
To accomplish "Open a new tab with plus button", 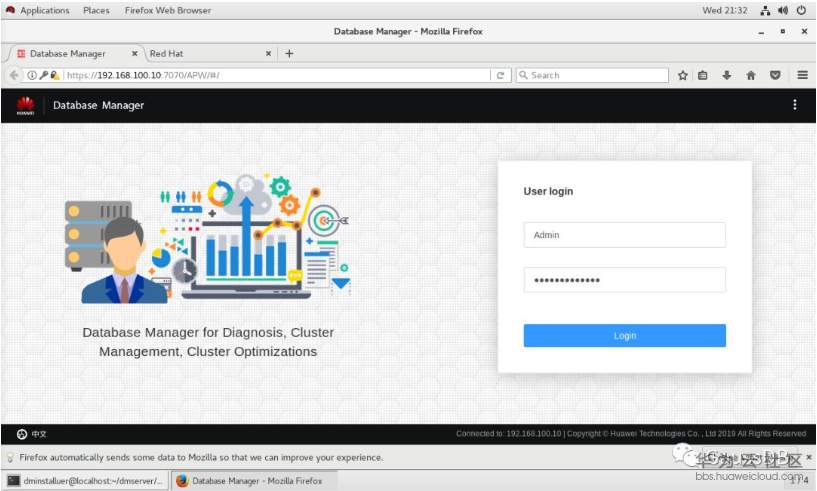I will (x=289, y=53).
